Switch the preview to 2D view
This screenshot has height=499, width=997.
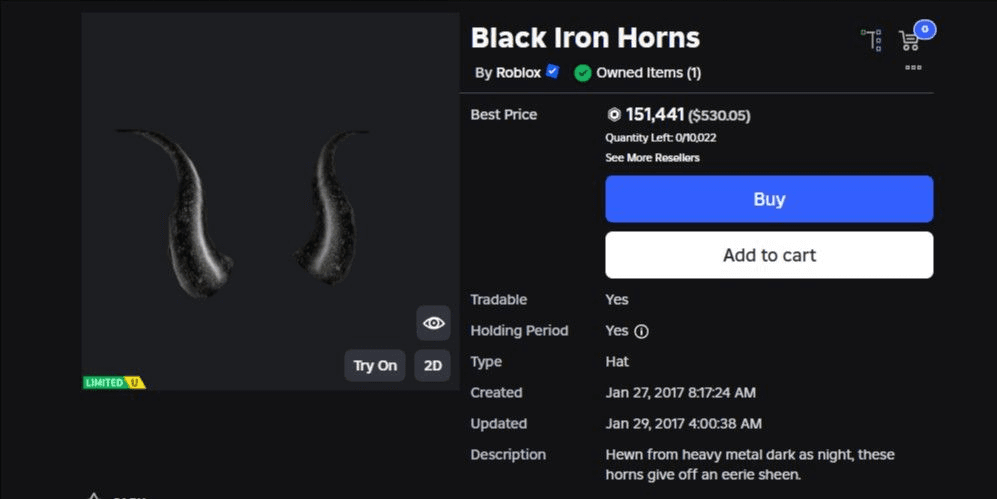433,366
